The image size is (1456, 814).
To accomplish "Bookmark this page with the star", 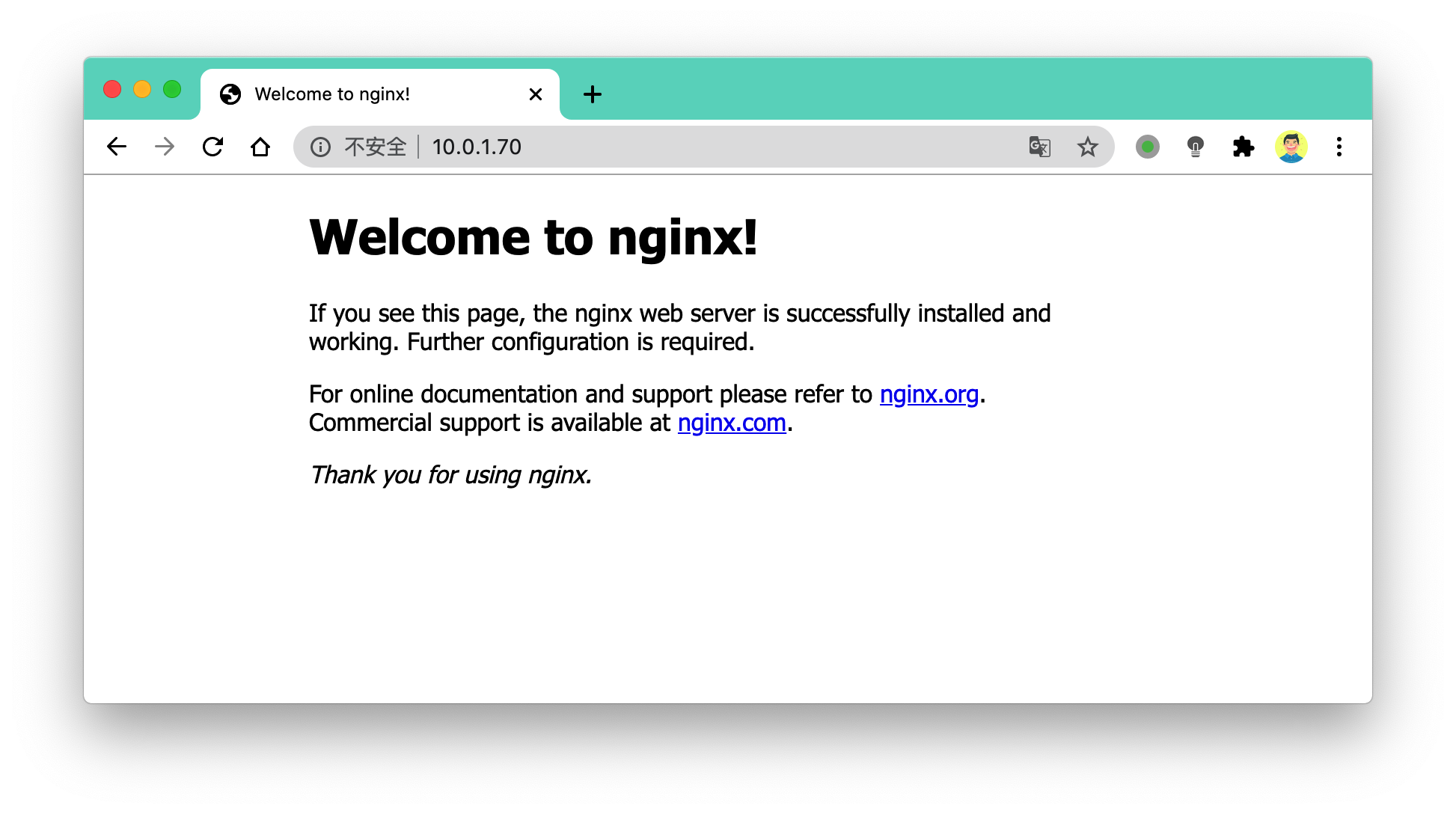I will pyautogui.click(x=1088, y=147).
